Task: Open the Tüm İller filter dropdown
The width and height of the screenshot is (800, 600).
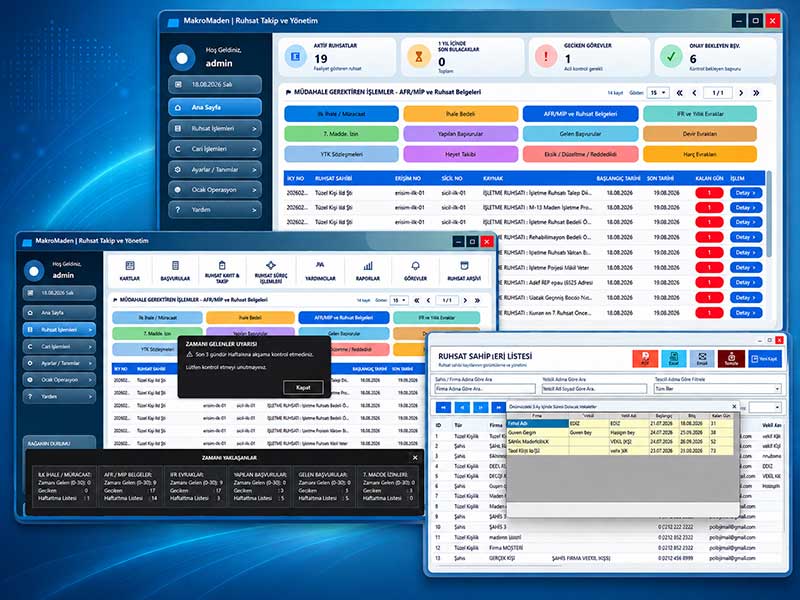Action: pos(717,389)
